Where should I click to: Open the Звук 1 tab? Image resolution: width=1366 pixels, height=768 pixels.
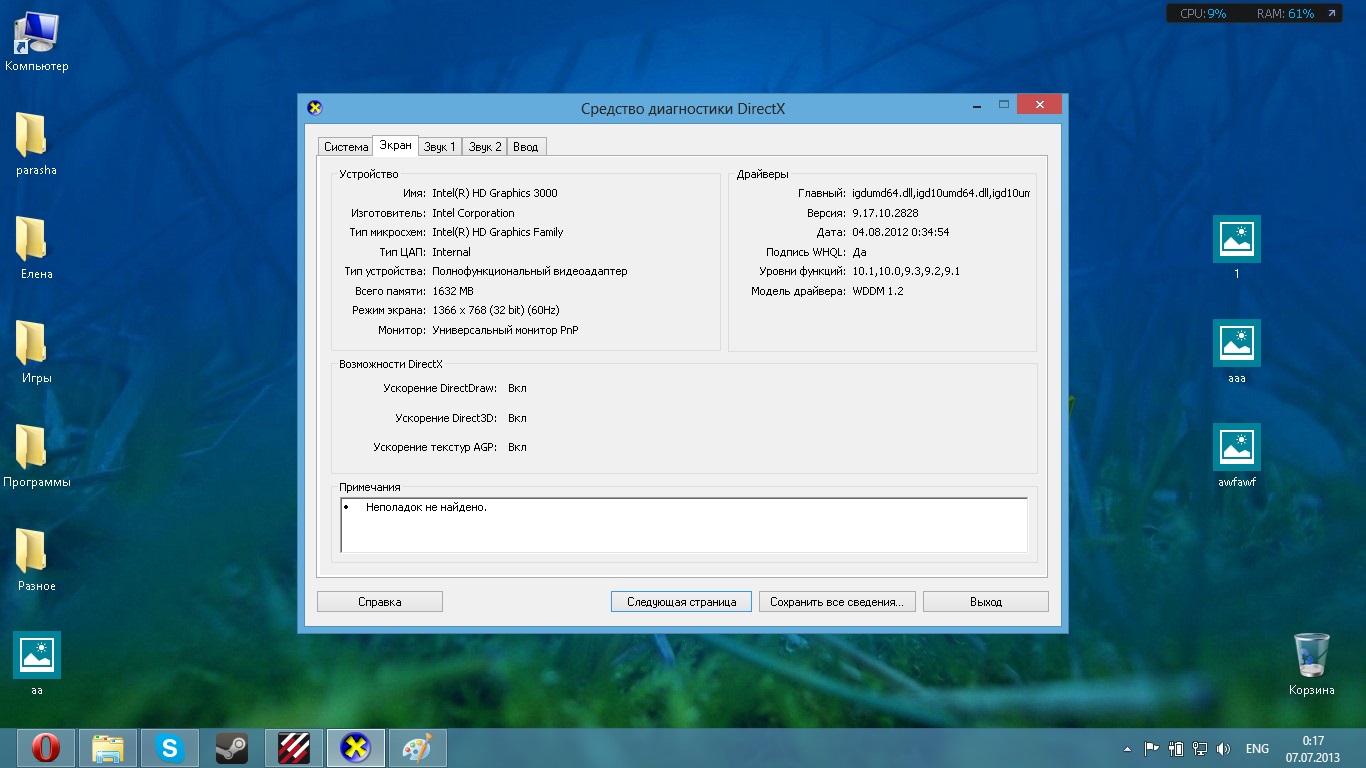coord(440,147)
